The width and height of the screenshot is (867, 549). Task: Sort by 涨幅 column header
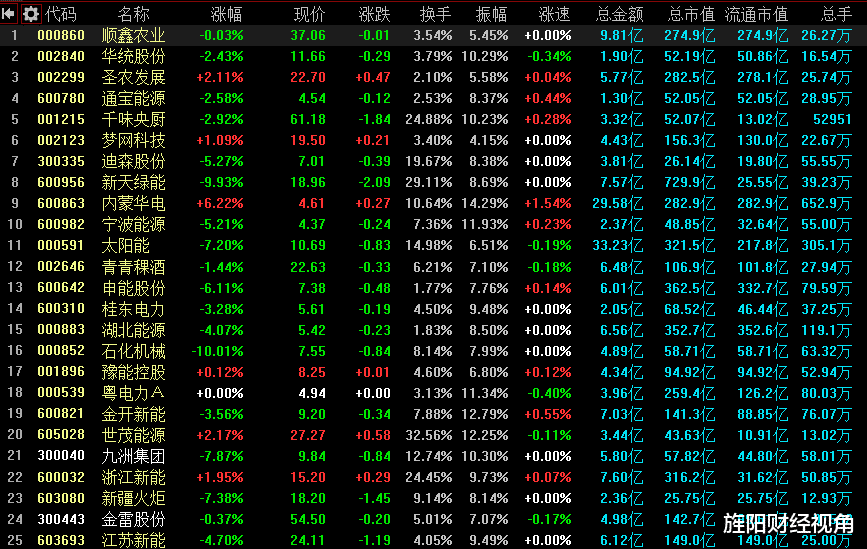coord(227,14)
